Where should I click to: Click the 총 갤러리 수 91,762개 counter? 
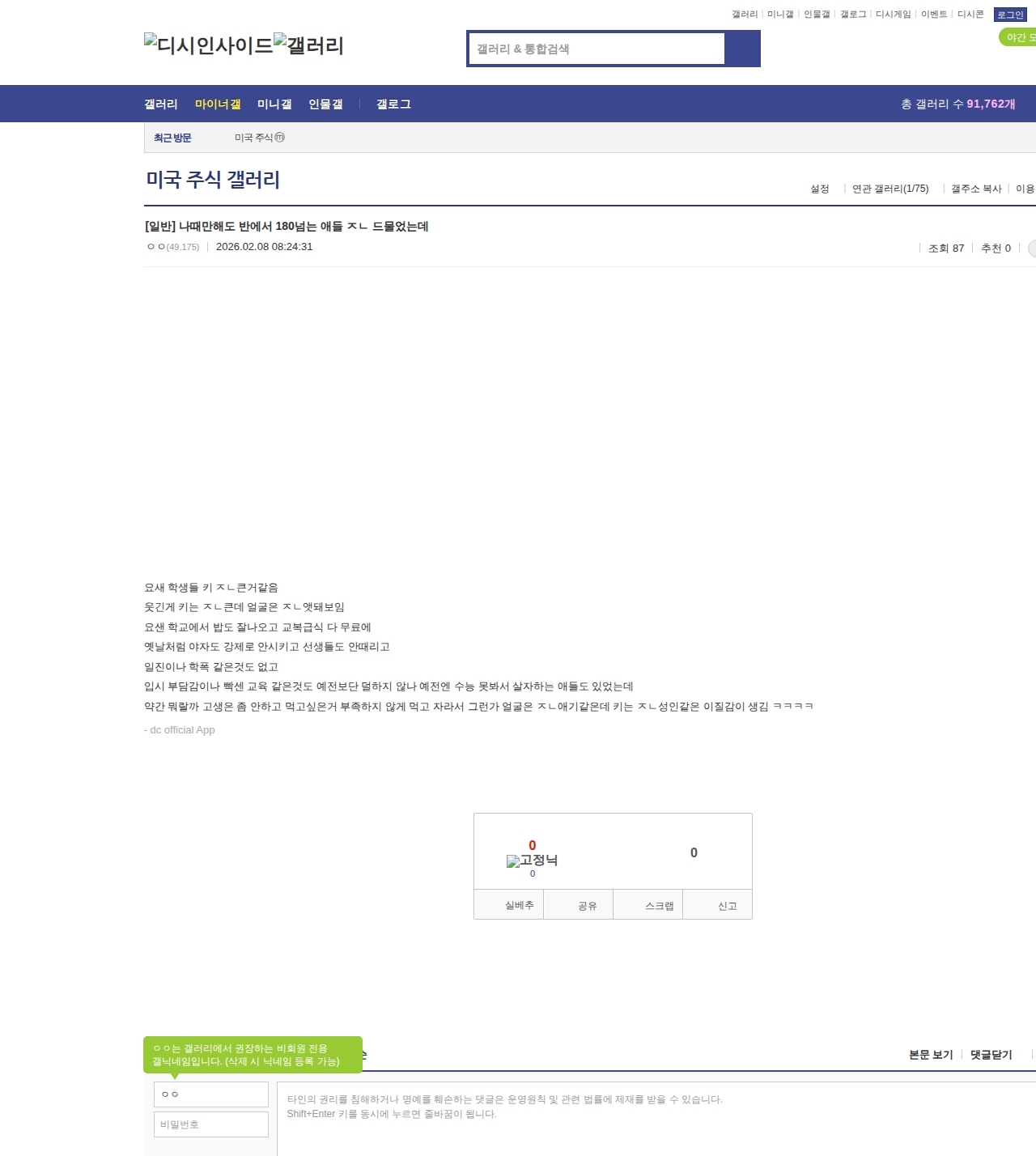(x=958, y=104)
